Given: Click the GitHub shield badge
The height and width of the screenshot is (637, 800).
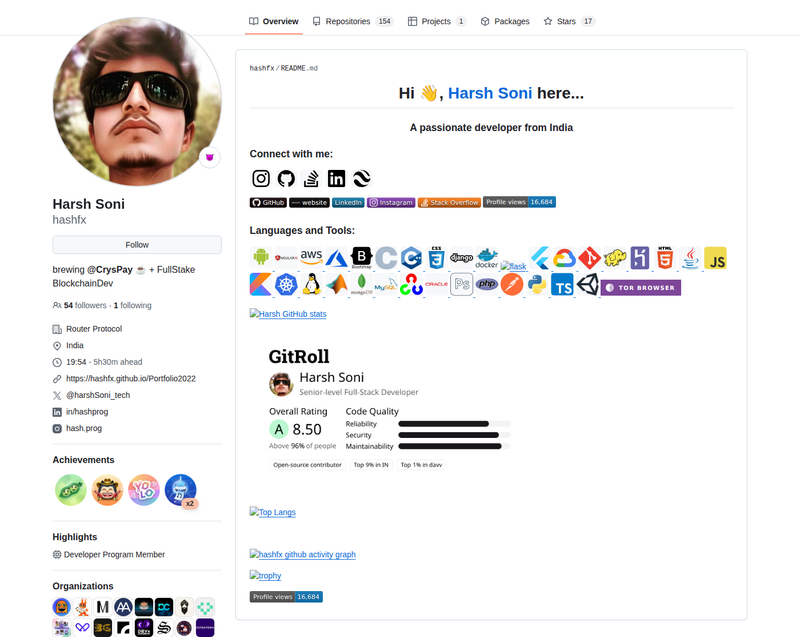Looking at the screenshot, I should (268, 202).
